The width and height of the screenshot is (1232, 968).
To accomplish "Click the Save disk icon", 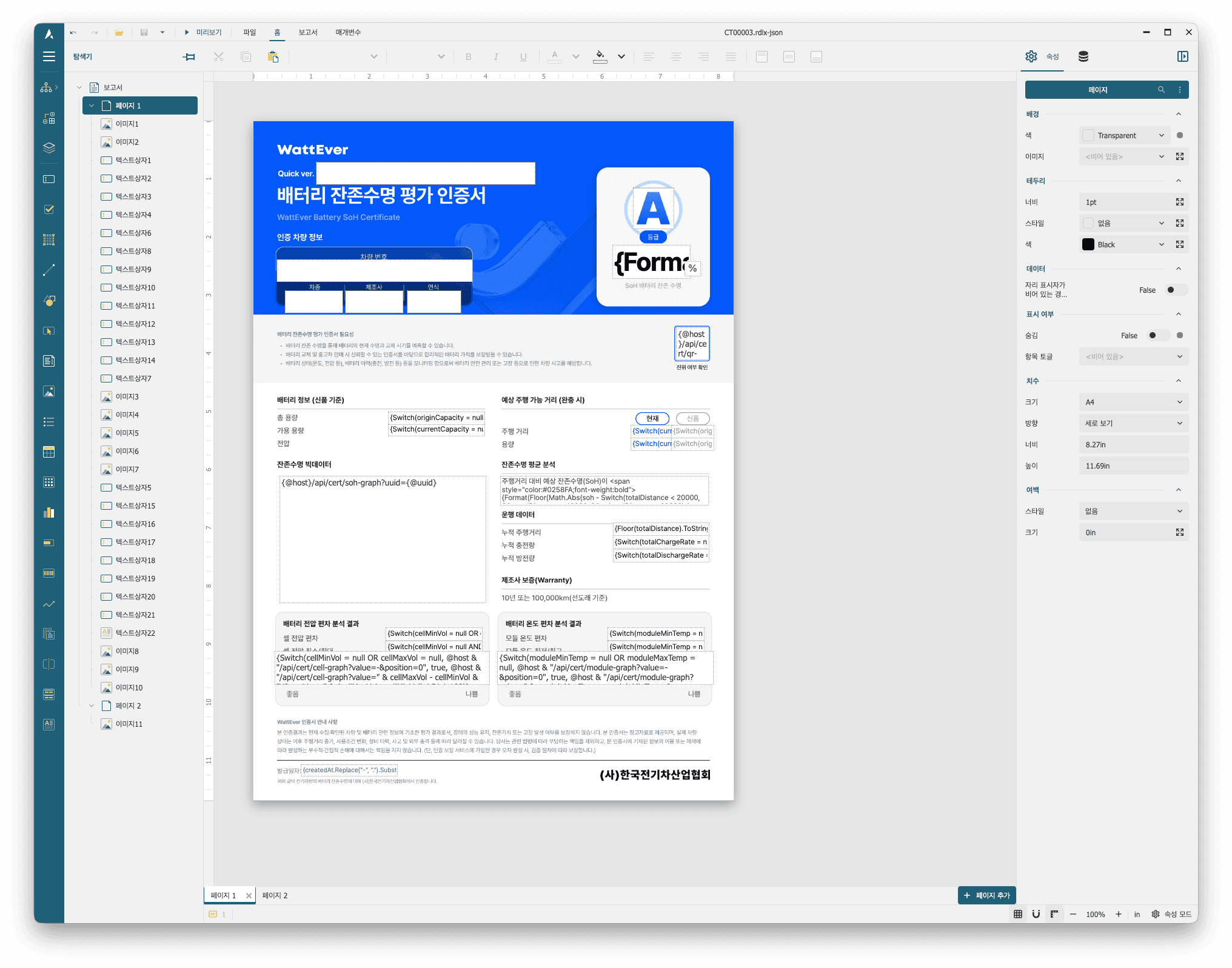I will (x=144, y=32).
